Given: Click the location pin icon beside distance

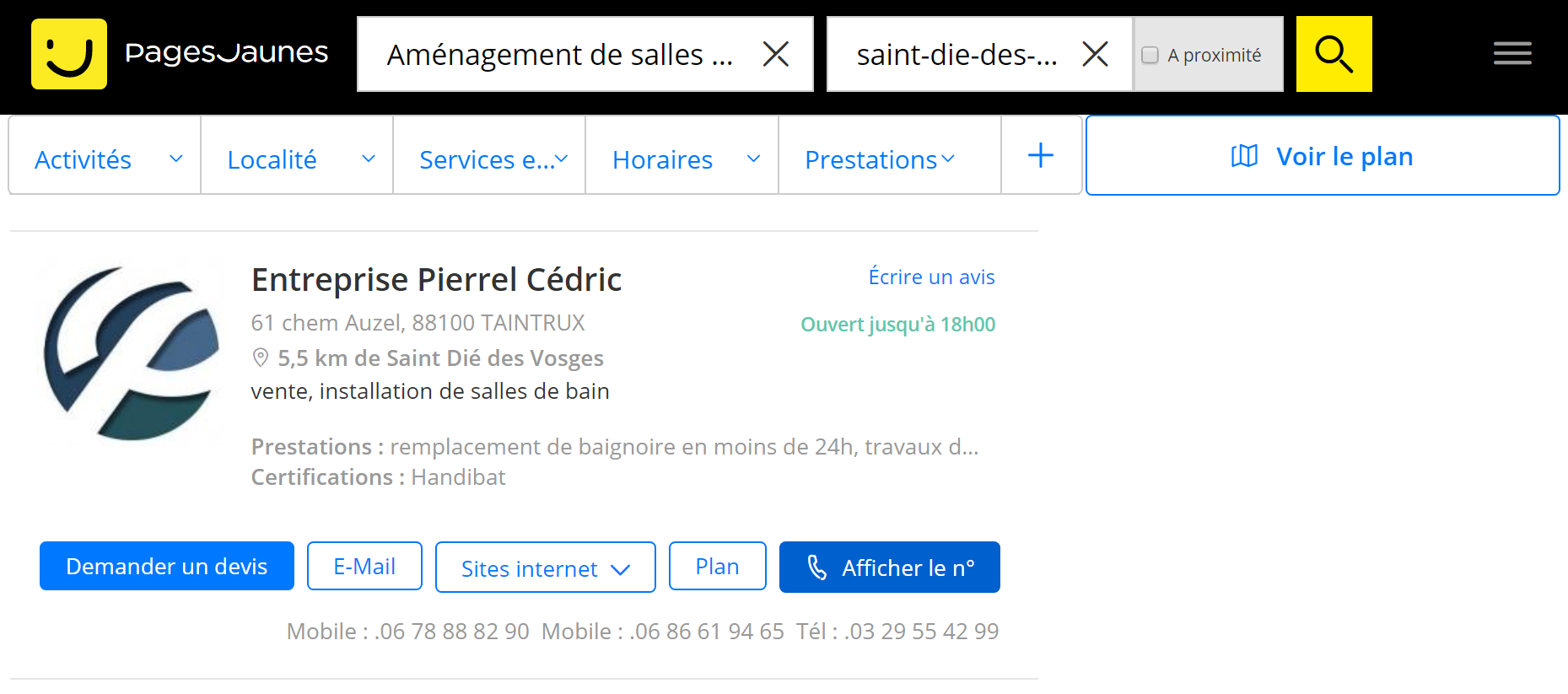Looking at the screenshot, I should pos(261,358).
